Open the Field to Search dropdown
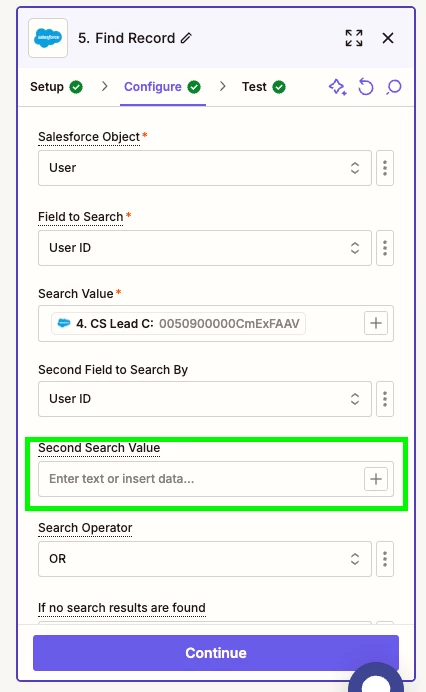 coord(205,248)
